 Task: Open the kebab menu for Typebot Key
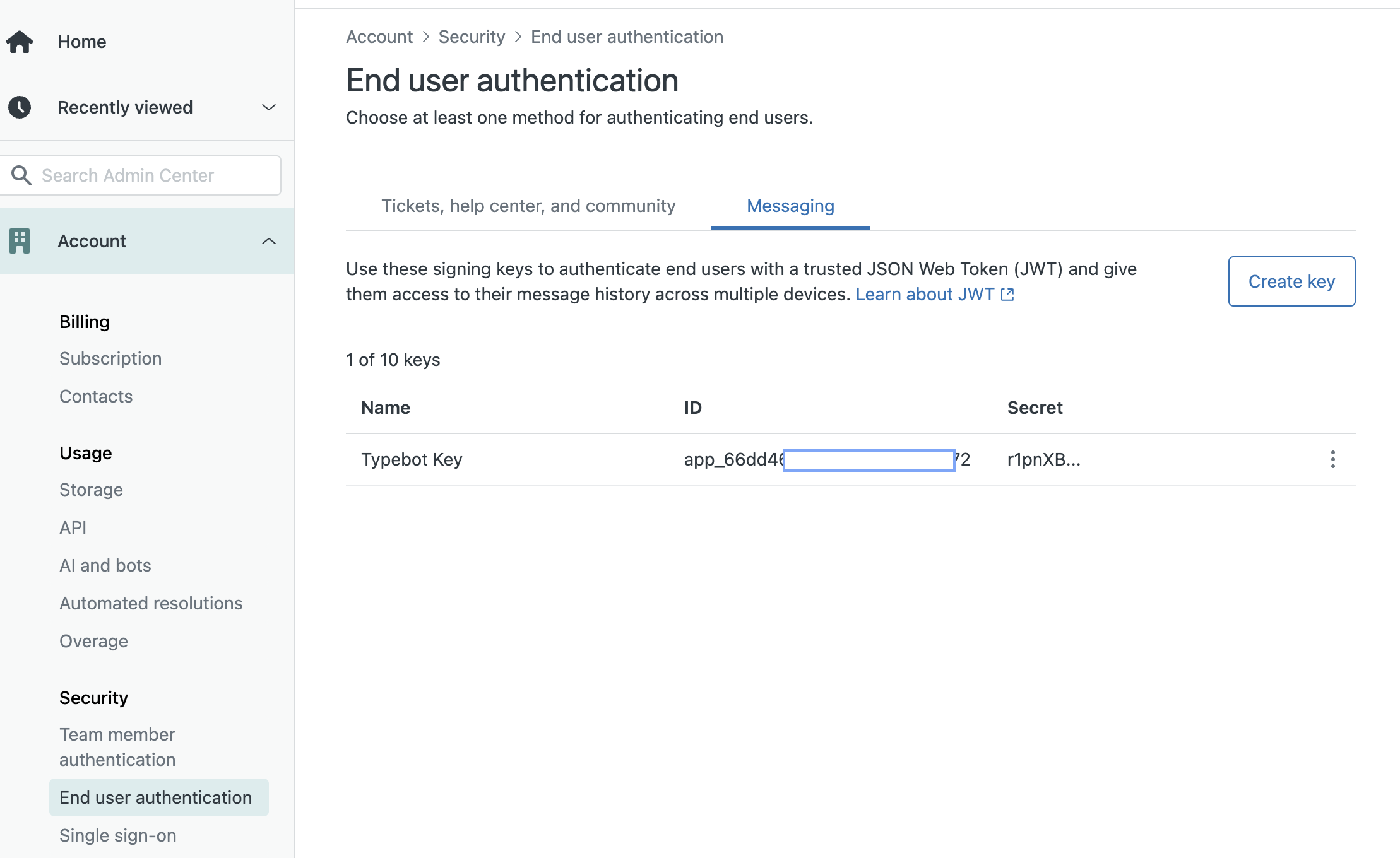[x=1332, y=459]
